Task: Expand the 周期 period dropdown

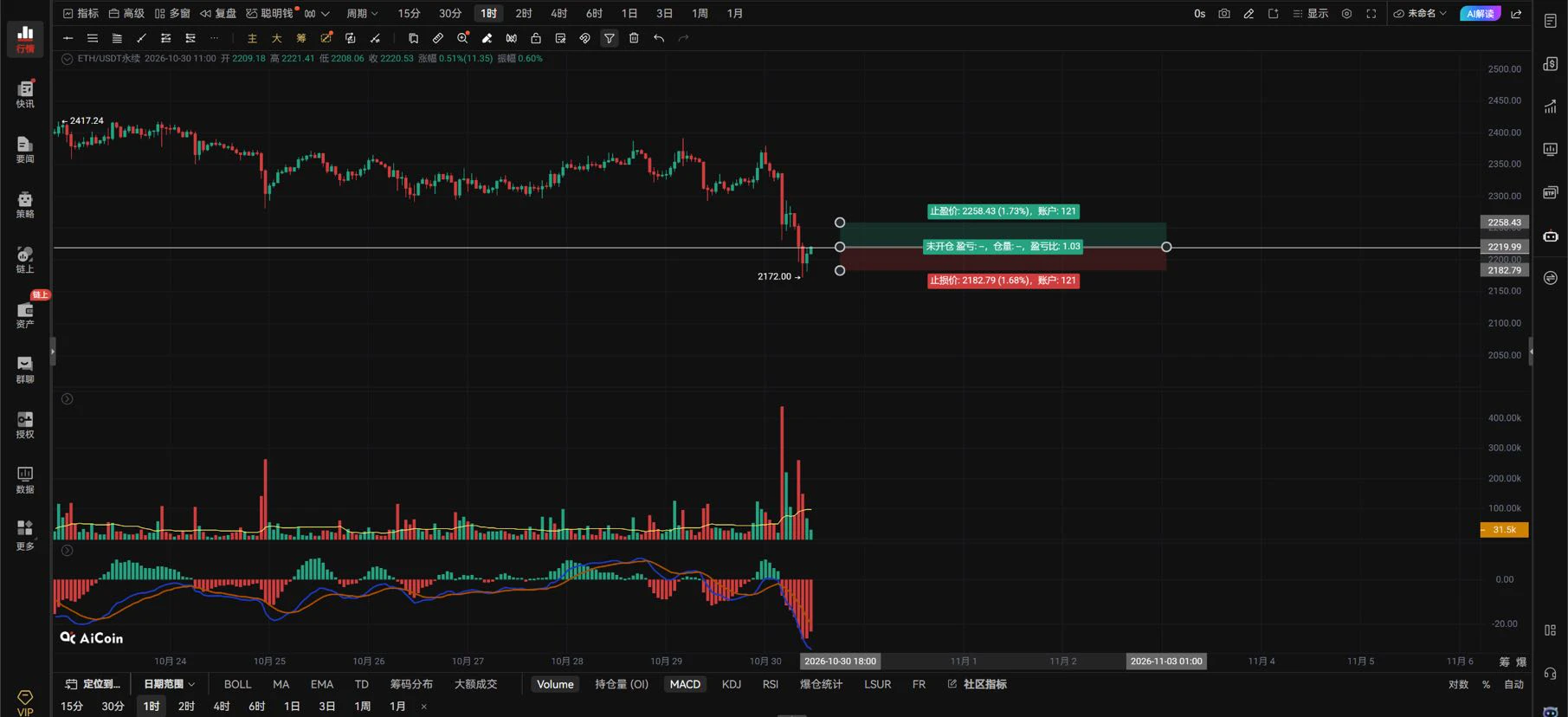Action: pyautogui.click(x=362, y=14)
